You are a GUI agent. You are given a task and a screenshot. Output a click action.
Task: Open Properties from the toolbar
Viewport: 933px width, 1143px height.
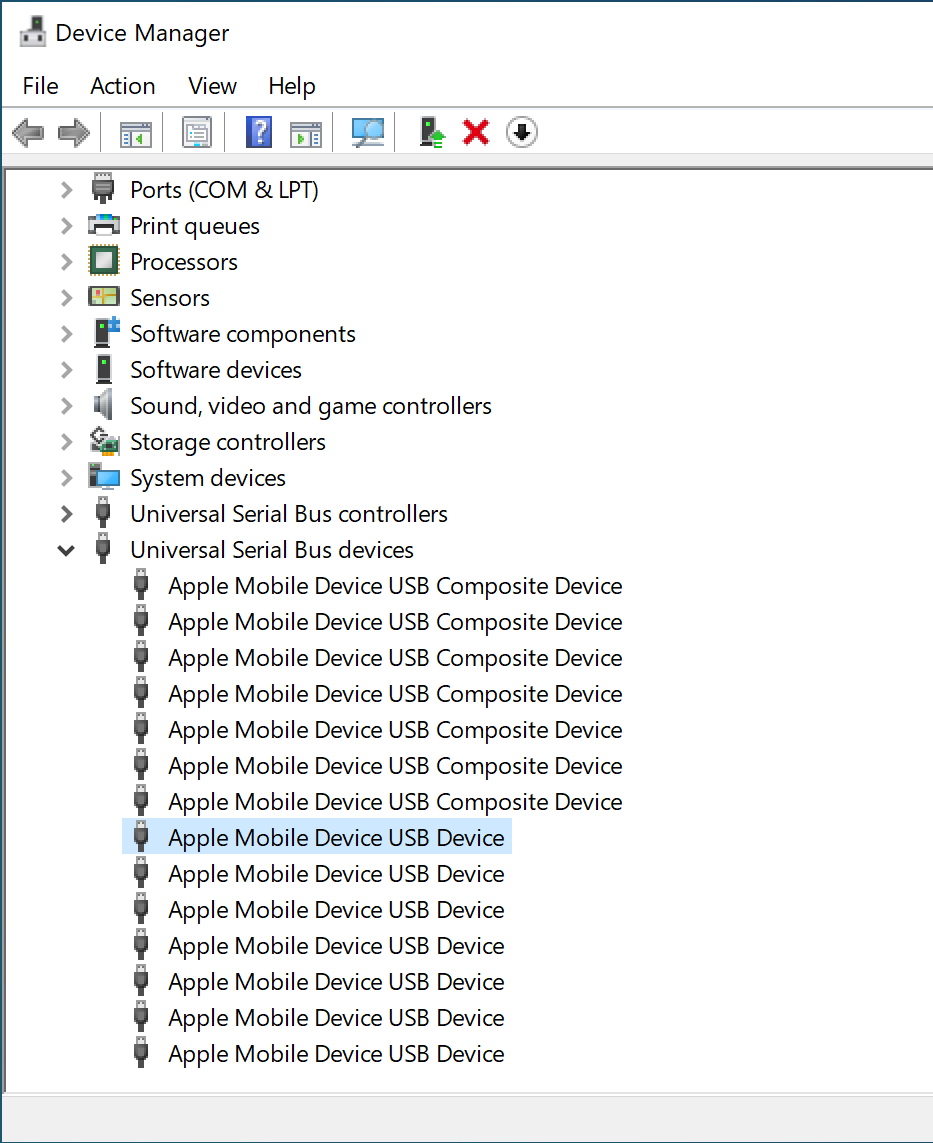point(197,132)
